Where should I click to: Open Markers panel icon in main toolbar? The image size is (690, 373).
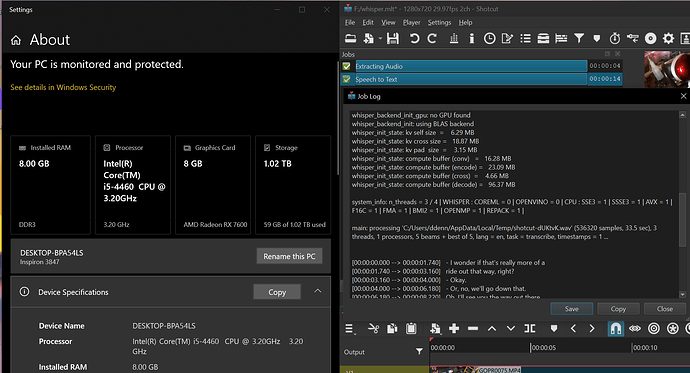click(x=597, y=39)
